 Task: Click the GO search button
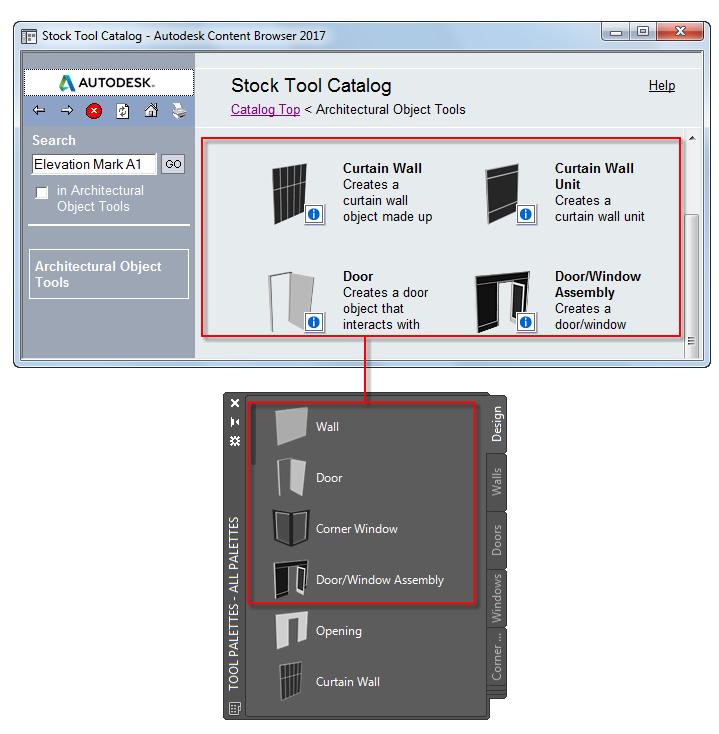(x=173, y=164)
